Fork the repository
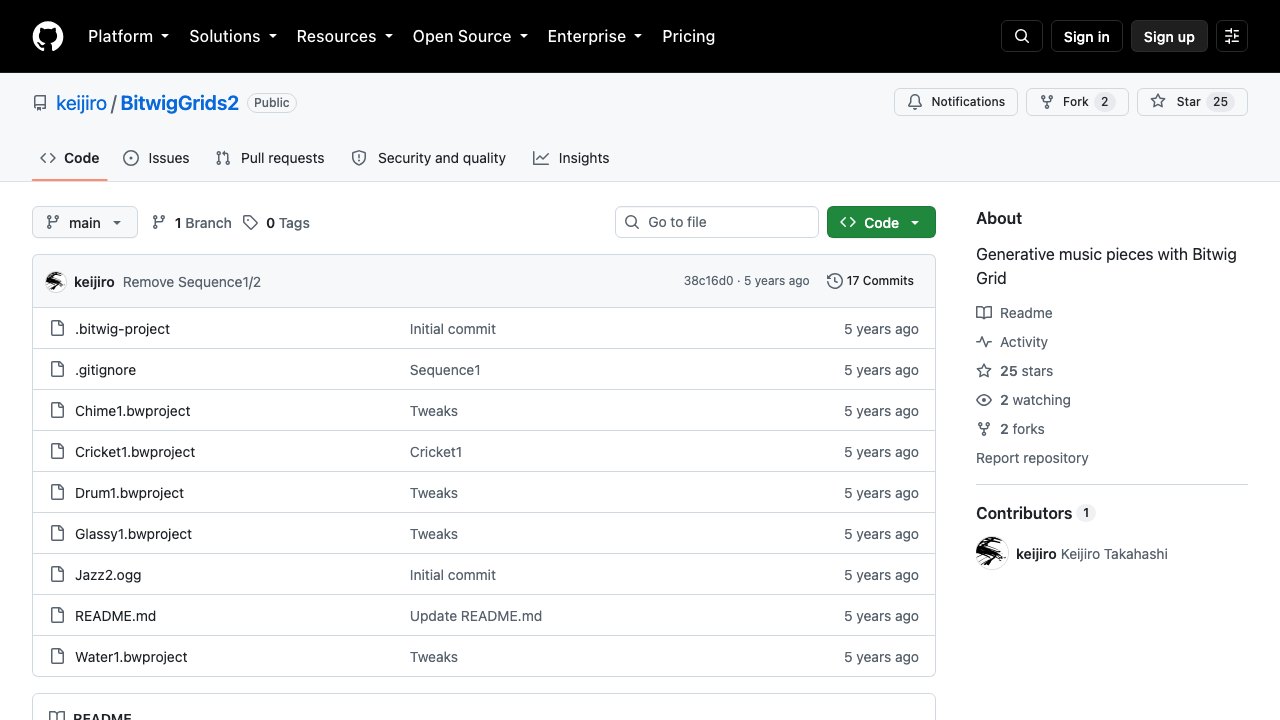This screenshot has width=1280, height=720. pyautogui.click(x=1077, y=102)
